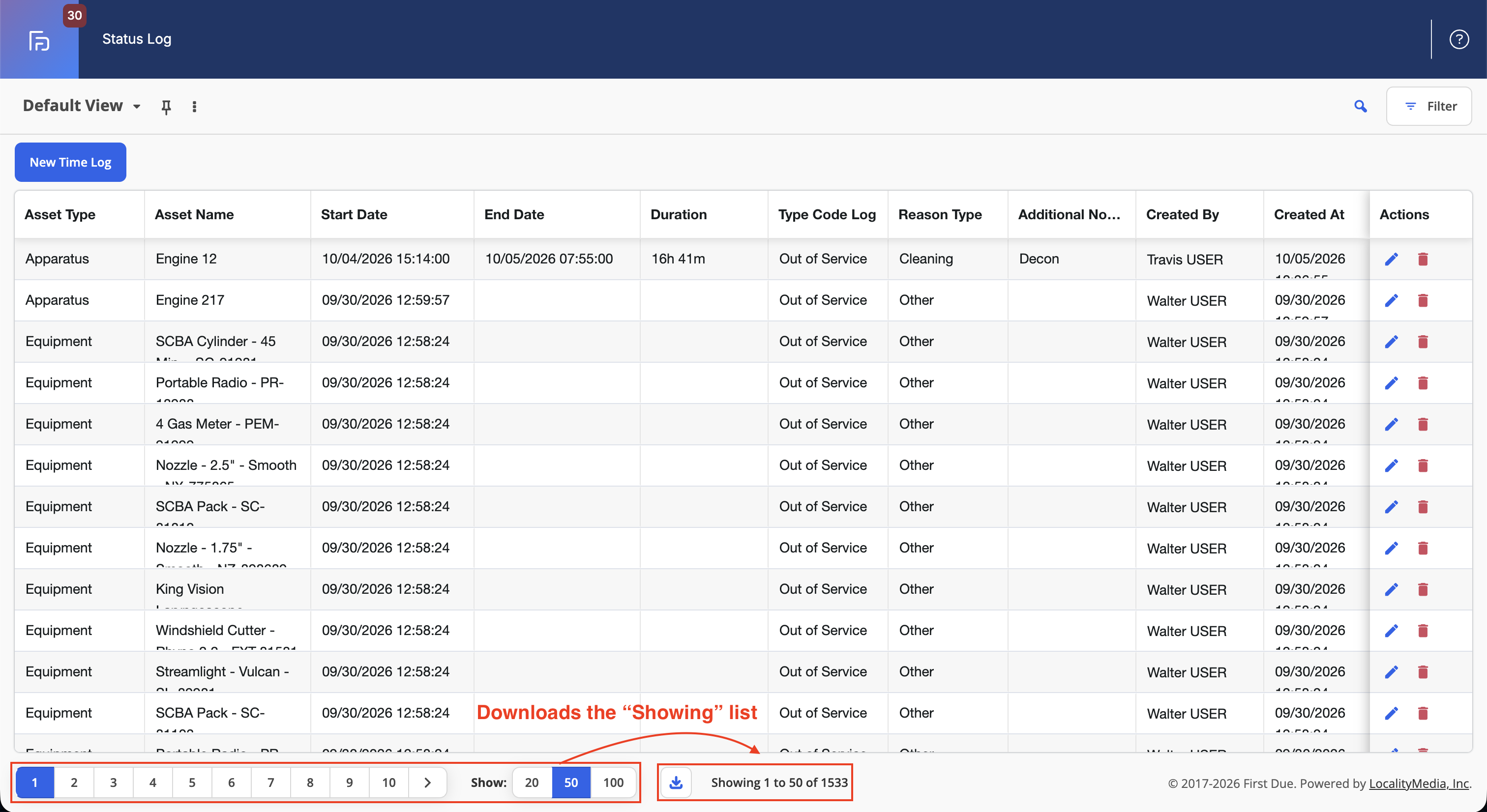Edit the Windshield Cutter log entry
Viewport: 1487px width, 812px height.
(x=1391, y=631)
